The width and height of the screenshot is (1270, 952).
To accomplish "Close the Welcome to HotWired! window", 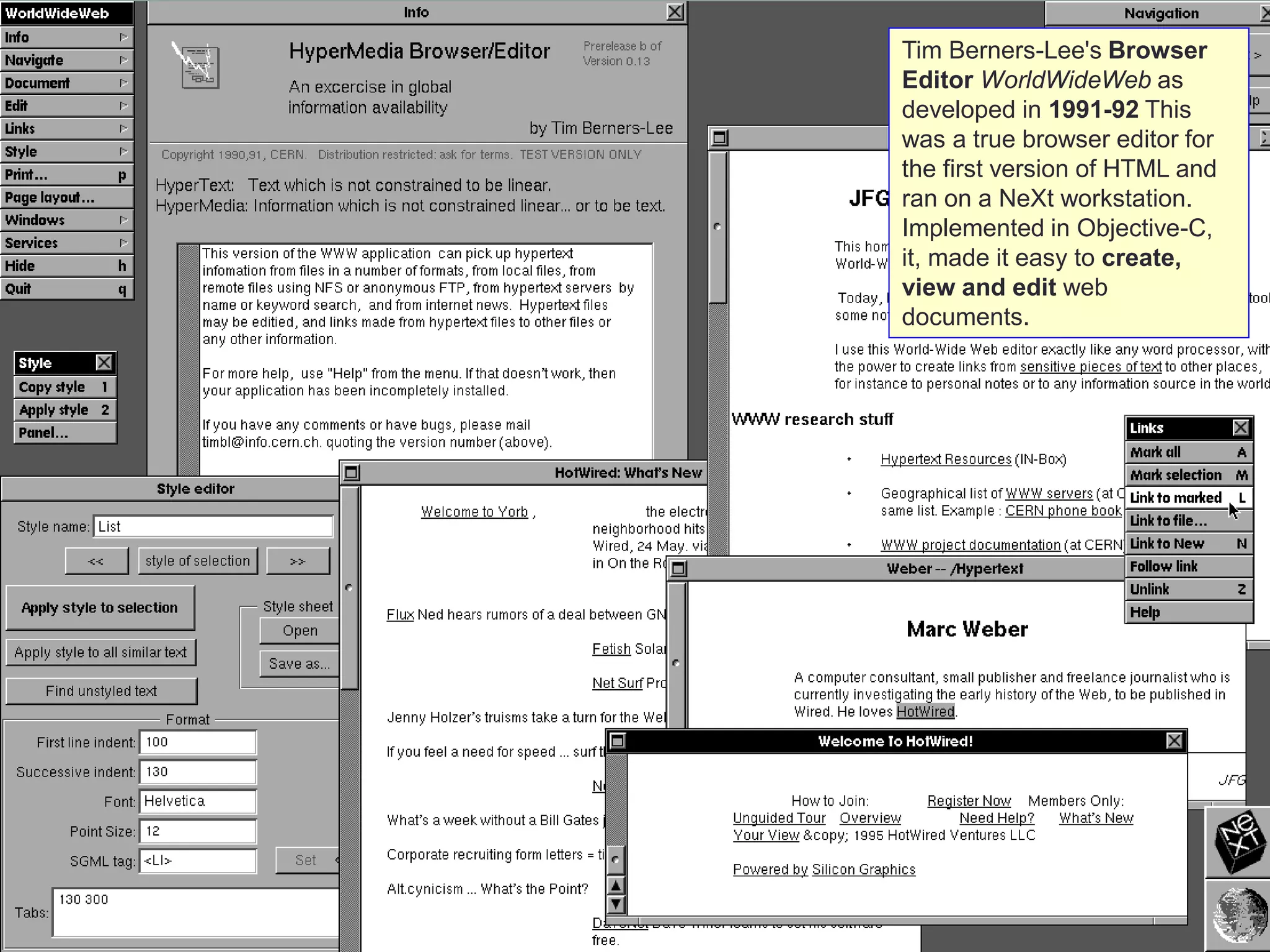I will pyautogui.click(x=1174, y=741).
